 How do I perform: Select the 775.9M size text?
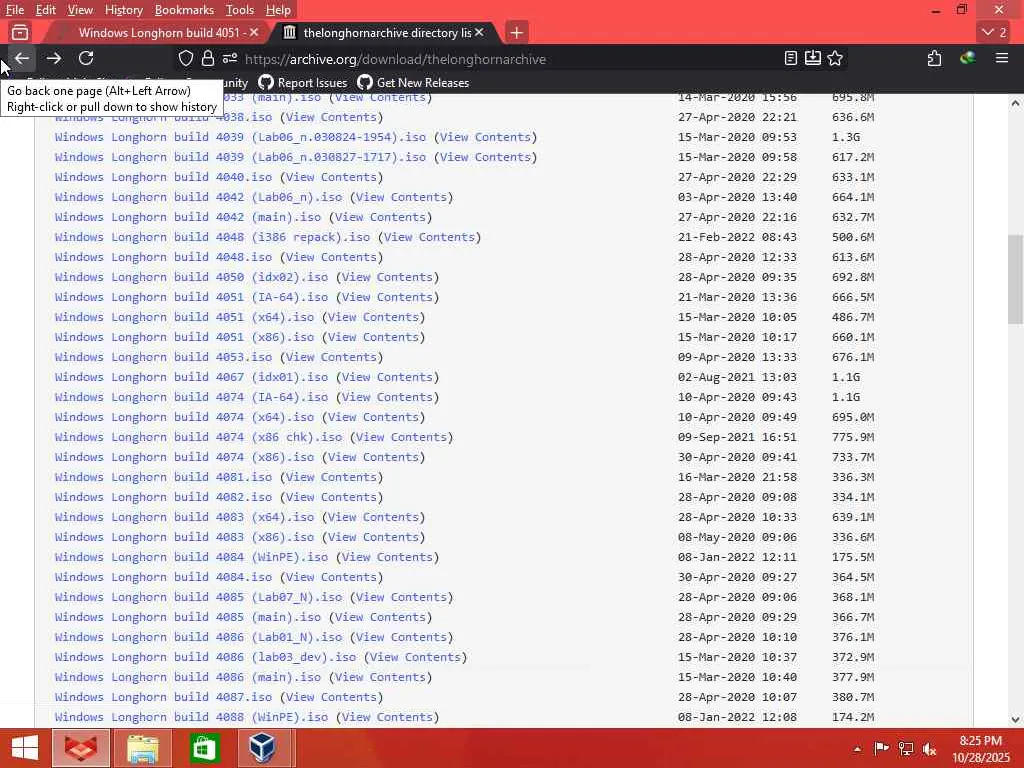[x=853, y=437]
